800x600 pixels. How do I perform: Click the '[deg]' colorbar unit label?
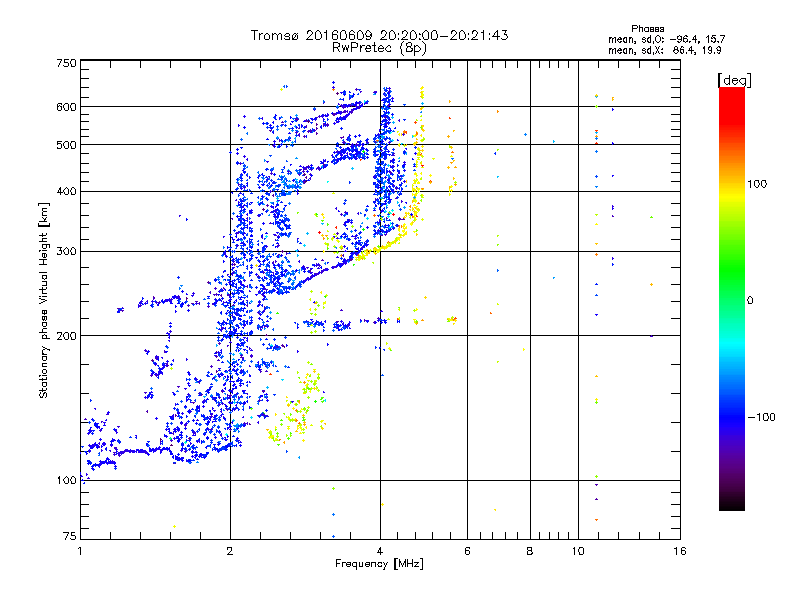pyautogui.click(x=734, y=80)
